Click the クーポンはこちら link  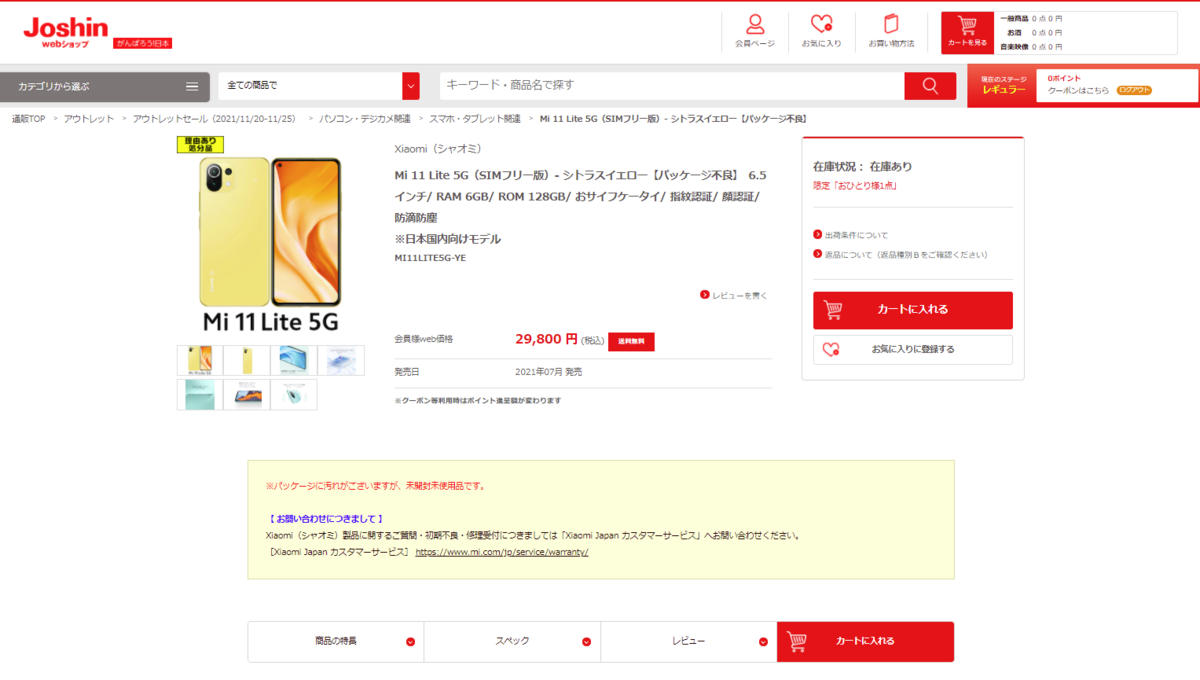1078,91
